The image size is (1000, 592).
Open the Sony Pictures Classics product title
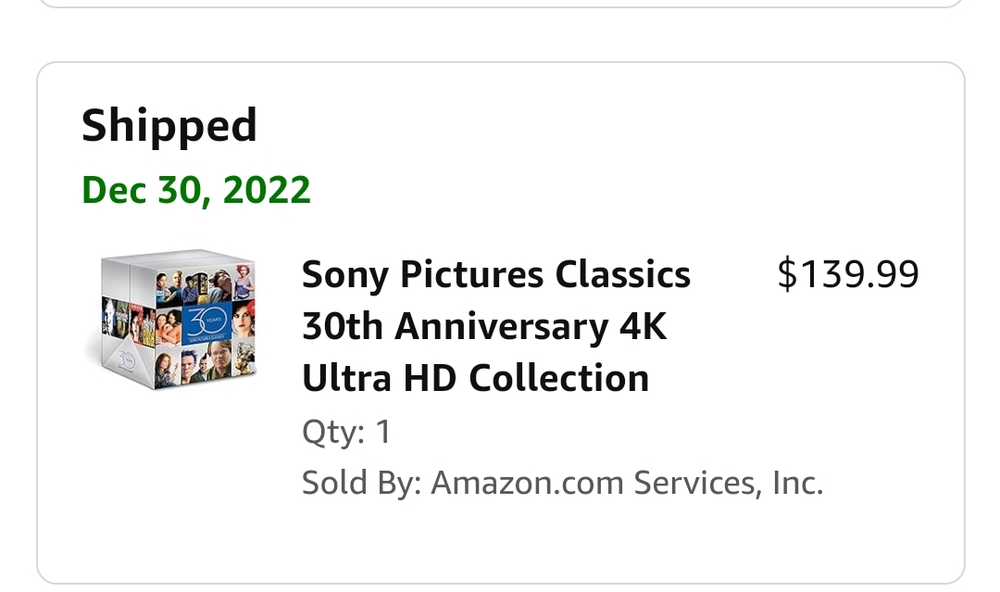coord(496,275)
